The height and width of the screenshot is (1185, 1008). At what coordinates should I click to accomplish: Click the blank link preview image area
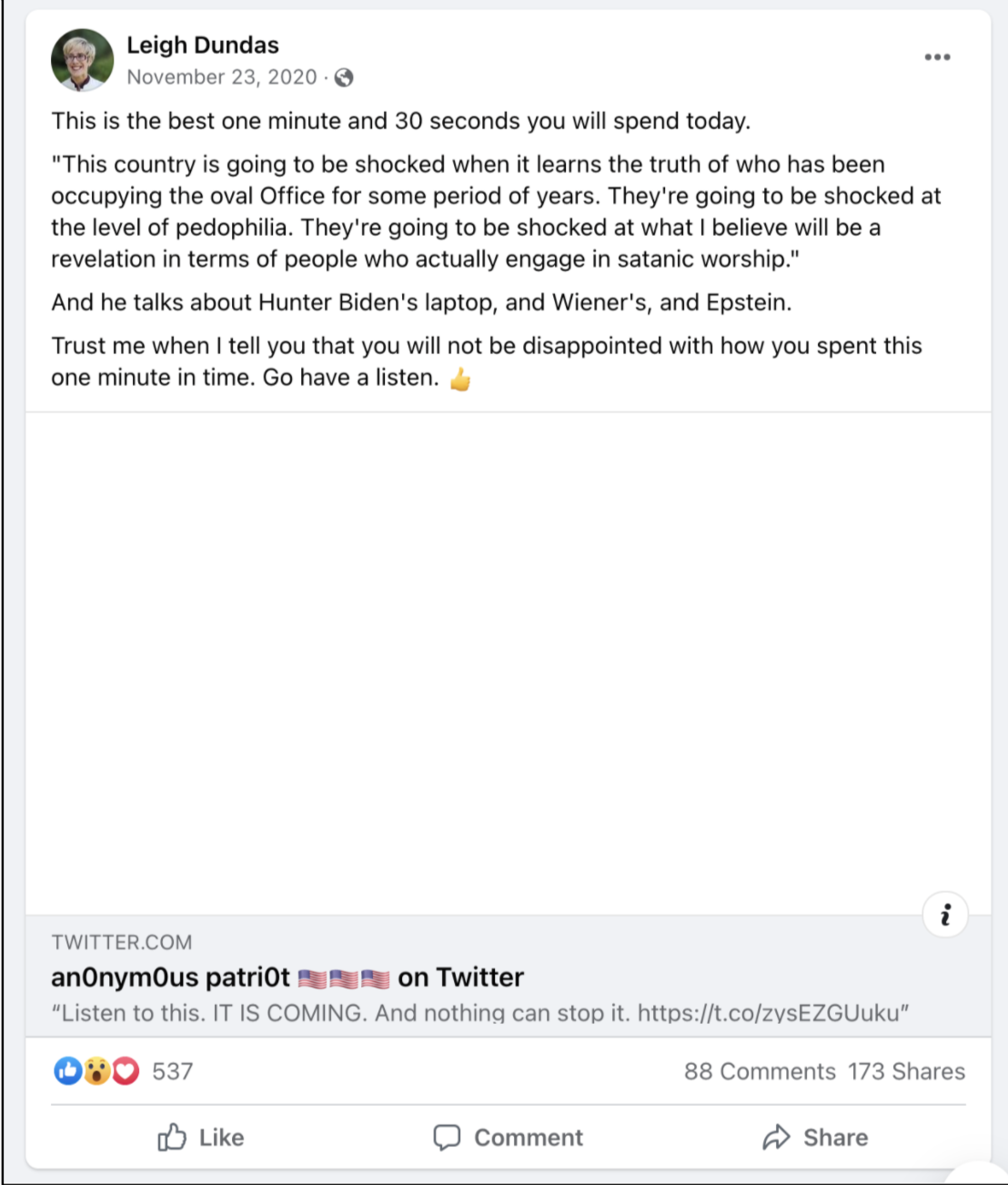tap(508, 663)
